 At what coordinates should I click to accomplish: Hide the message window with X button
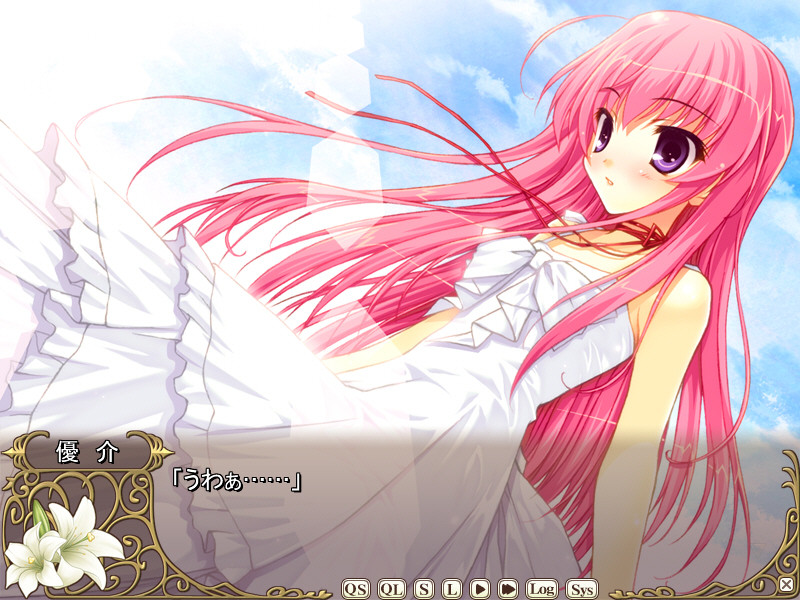786,584
